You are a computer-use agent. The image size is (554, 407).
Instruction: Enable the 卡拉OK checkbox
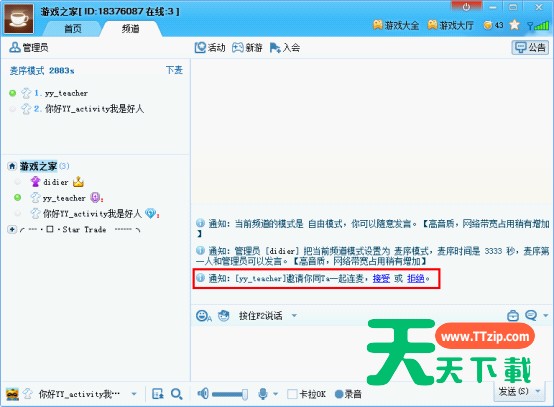(x=292, y=394)
